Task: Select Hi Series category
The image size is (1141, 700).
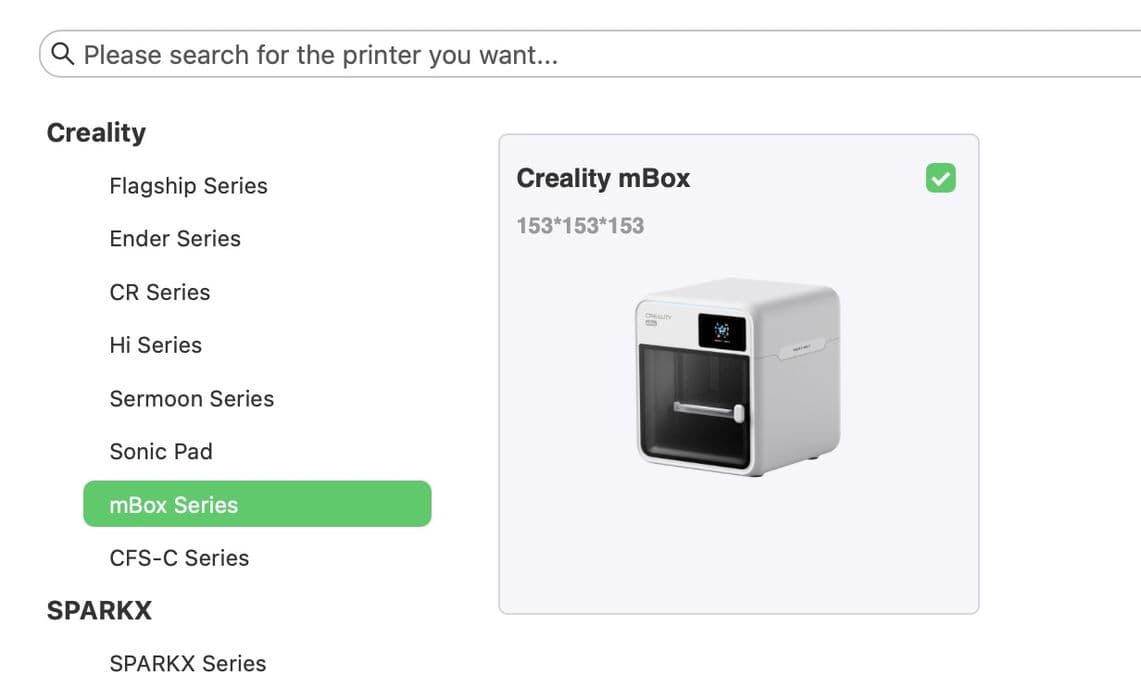Action: [155, 345]
